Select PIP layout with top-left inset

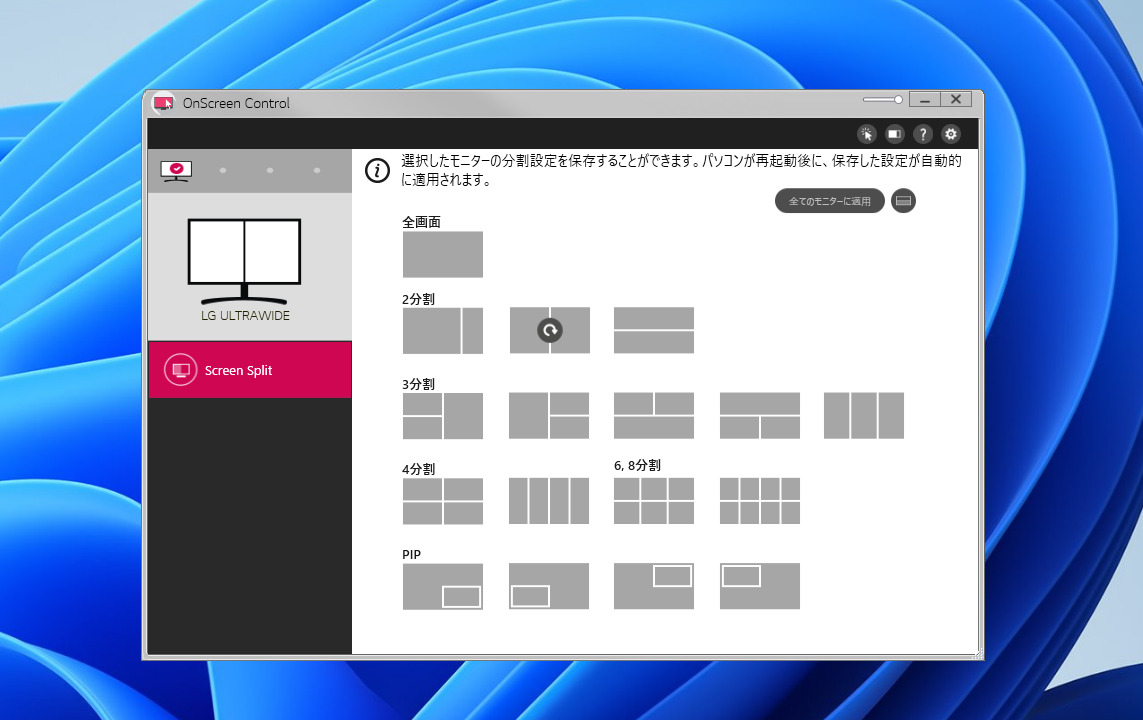[760, 586]
